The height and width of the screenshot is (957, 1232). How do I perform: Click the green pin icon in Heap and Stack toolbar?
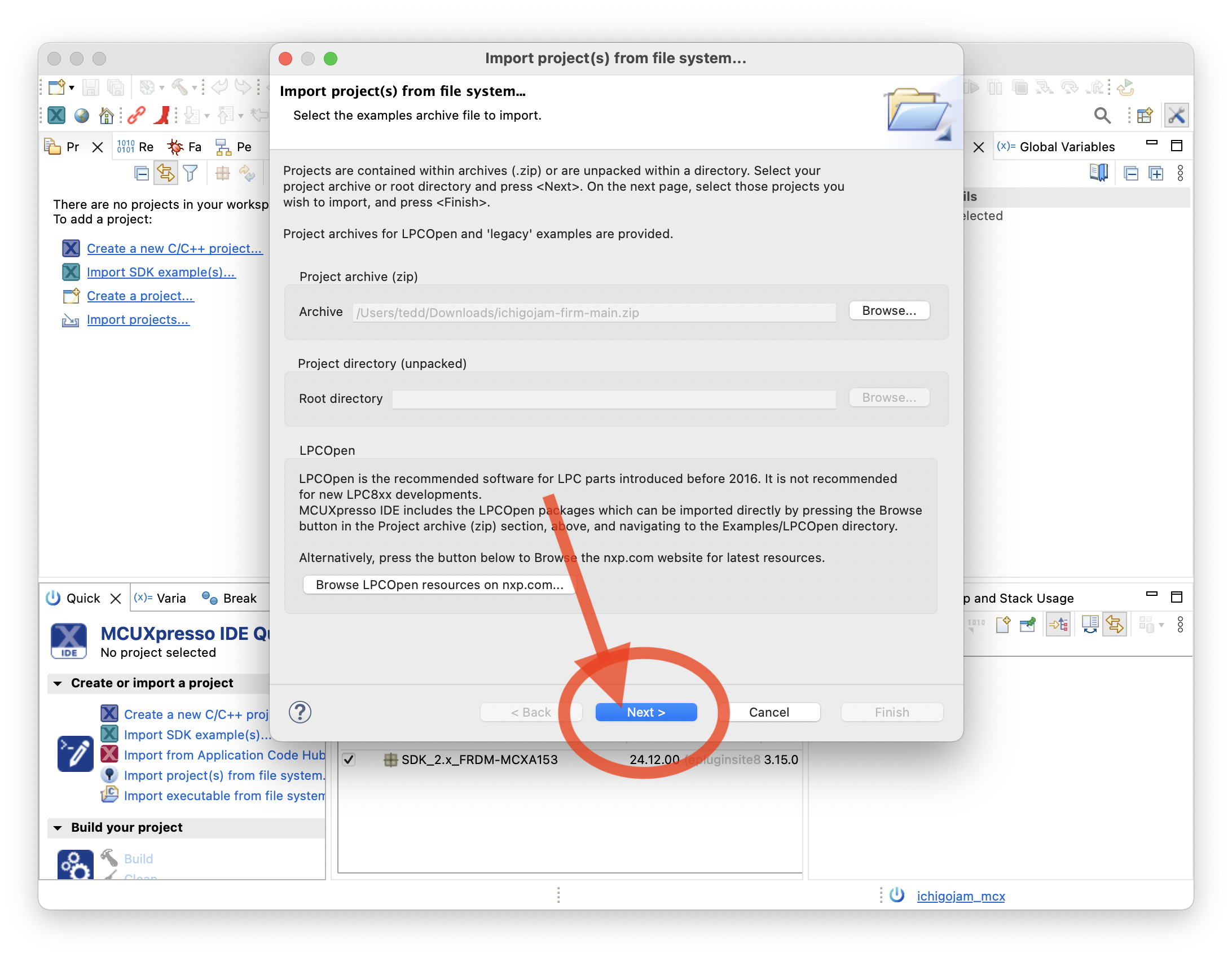click(1028, 625)
